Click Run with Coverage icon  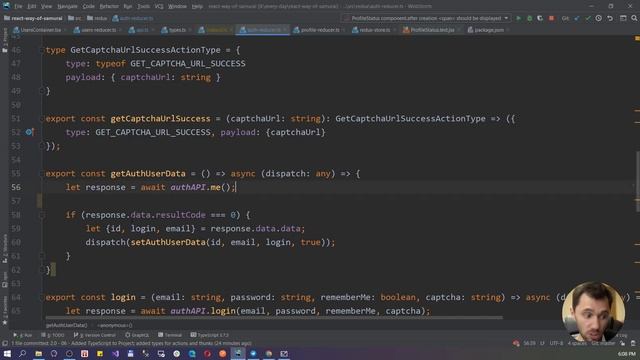540,18
